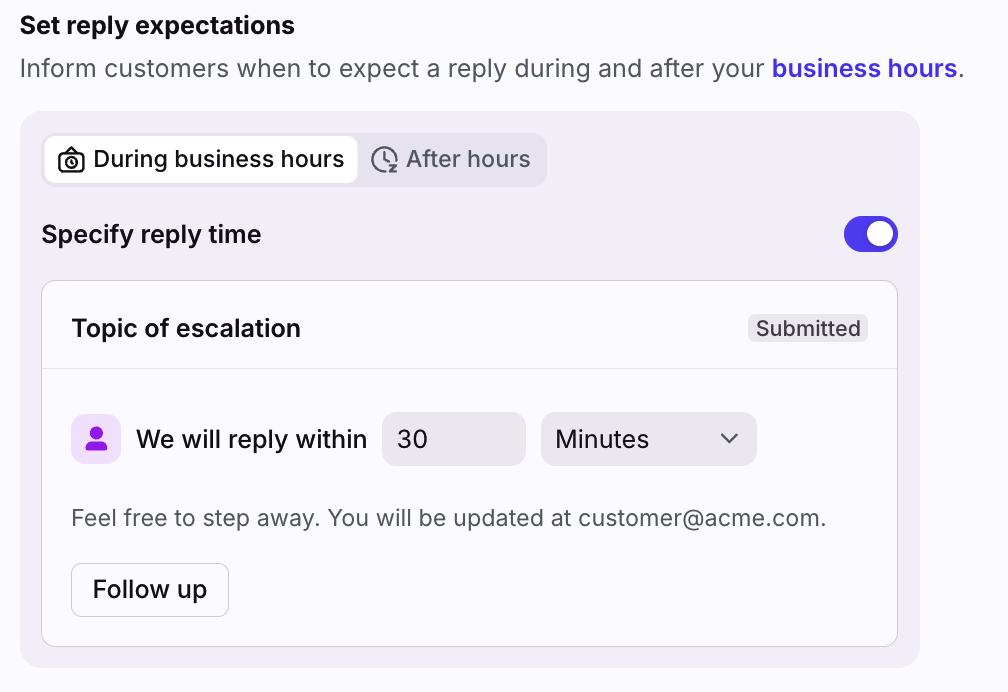This screenshot has height=692, width=1008.
Task: Disable the Specify reply time switch
Action: pos(870,234)
